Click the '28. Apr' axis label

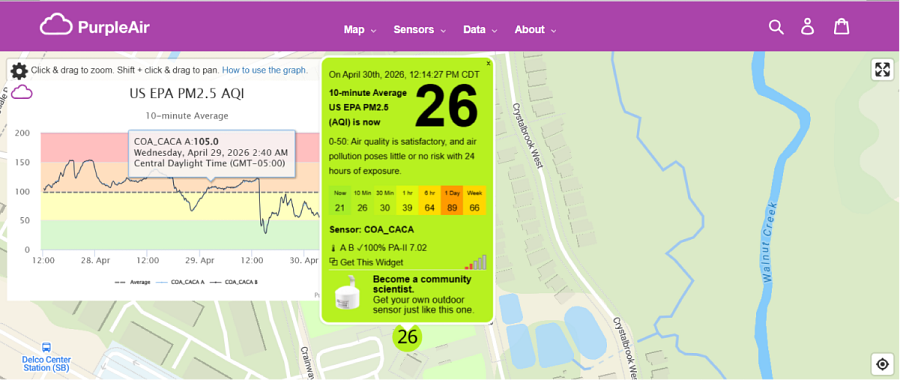[x=96, y=261]
